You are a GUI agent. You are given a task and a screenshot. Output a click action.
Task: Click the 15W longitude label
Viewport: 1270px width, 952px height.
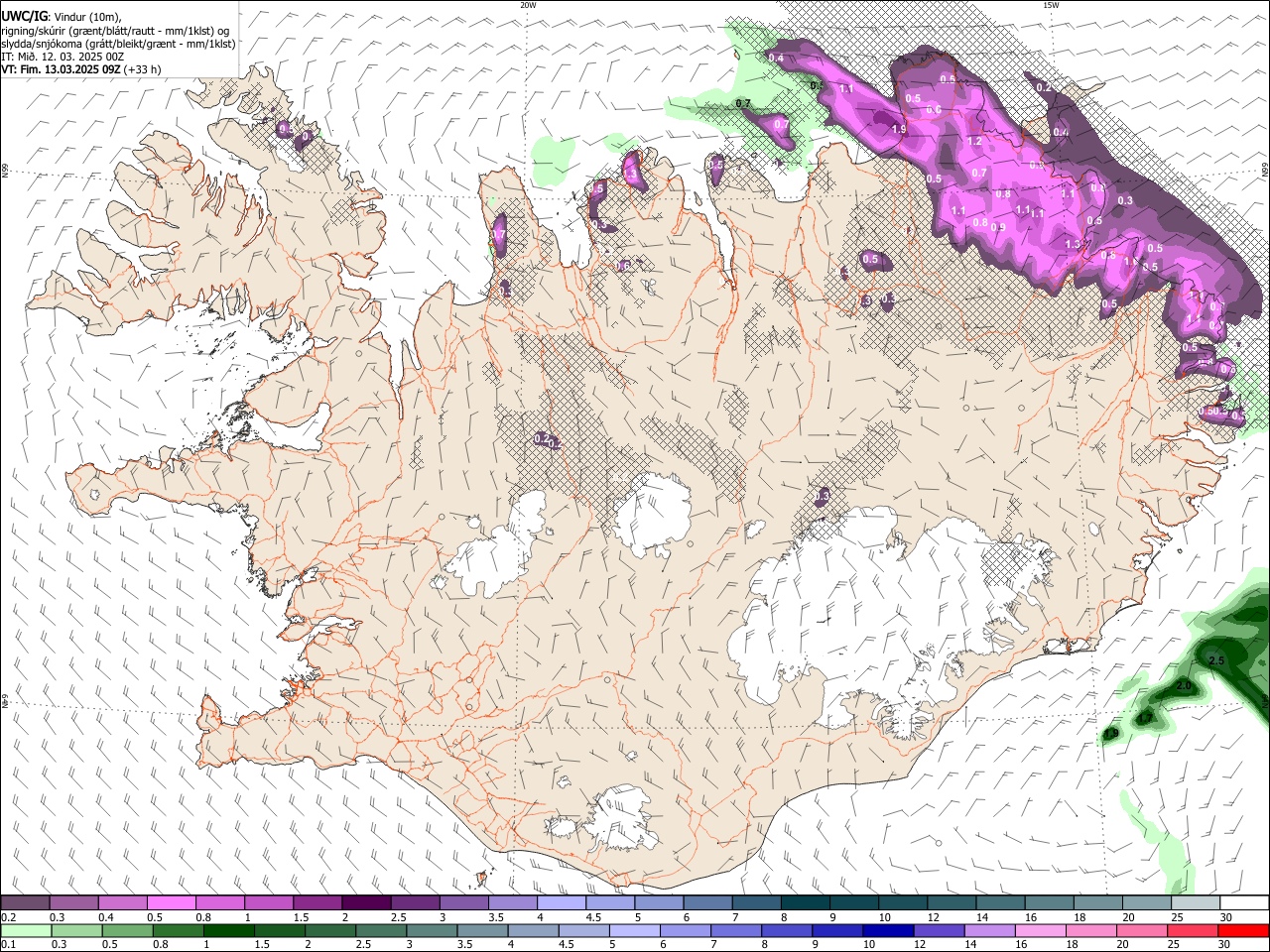[1051, 5]
